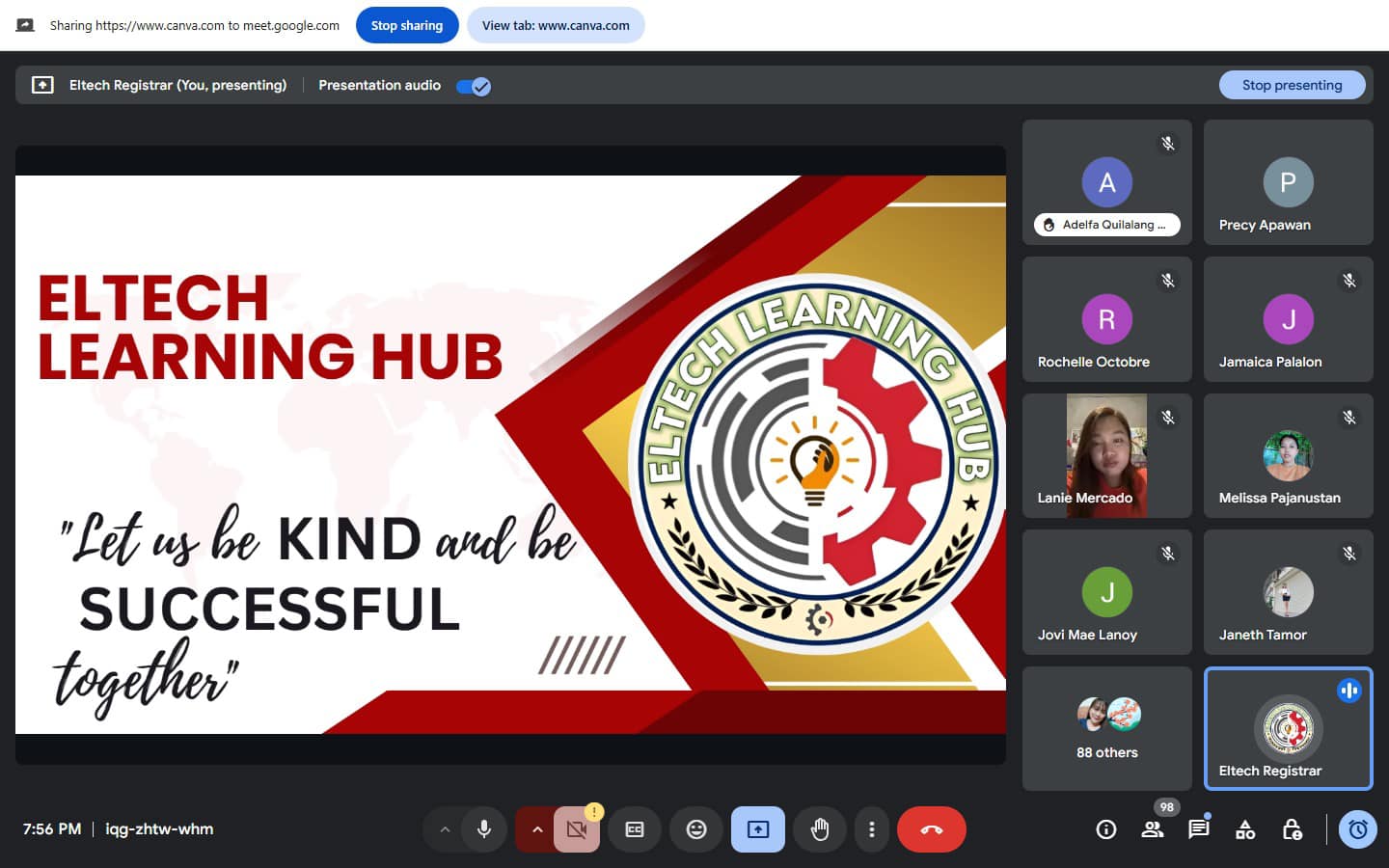
Task: Select Eltech Registrar self tile
Action: tap(1289, 729)
